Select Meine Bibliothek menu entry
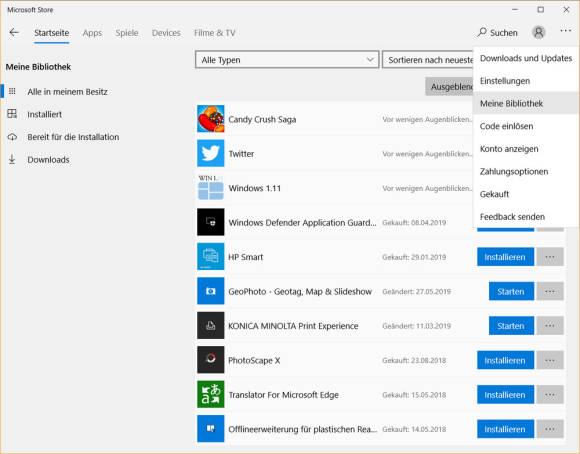This screenshot has width=580, height=454. point(526,103)
